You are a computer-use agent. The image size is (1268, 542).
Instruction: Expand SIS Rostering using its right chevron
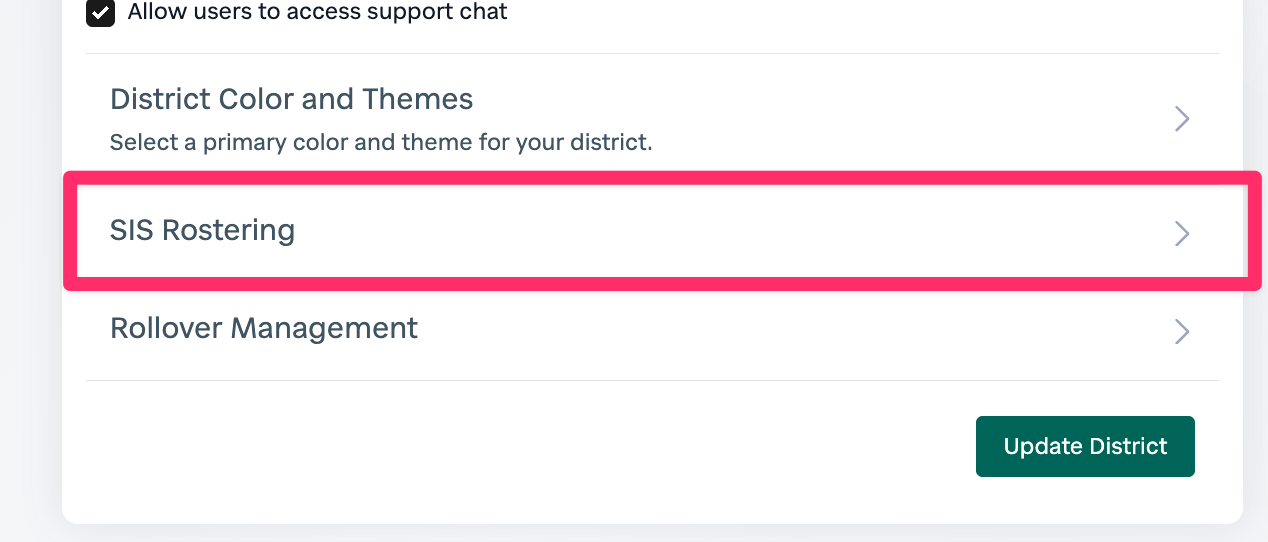click(x=1181, y=233)
